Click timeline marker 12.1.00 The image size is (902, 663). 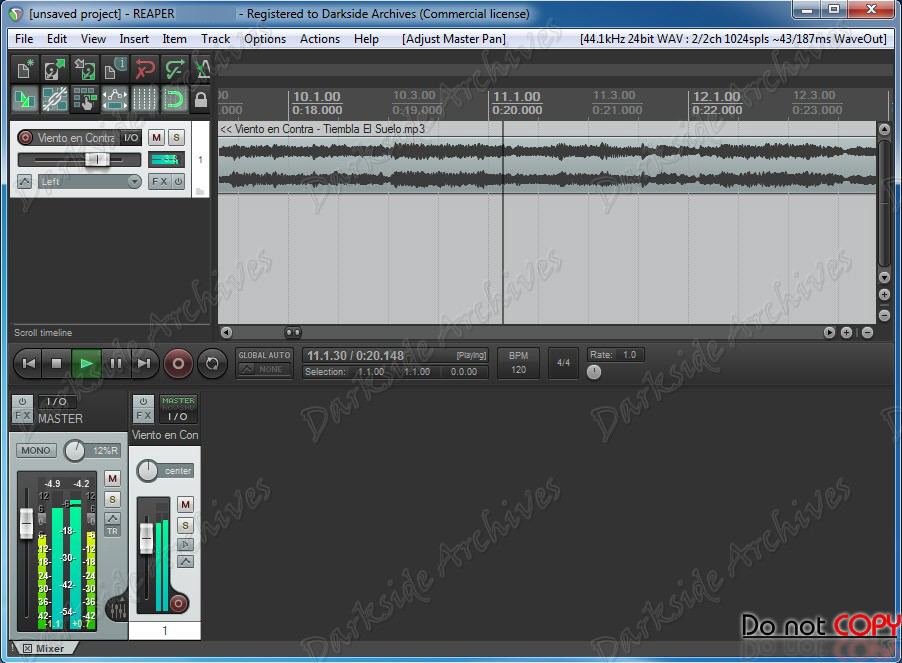(x=716, y=97)
